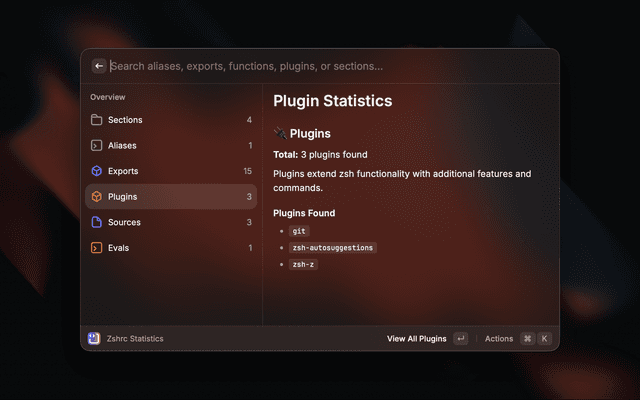Click the Plugins box icon
Image resolution: width=640 pixels, height=400 pixels.
pyautogui.click(x=97, y=197)
